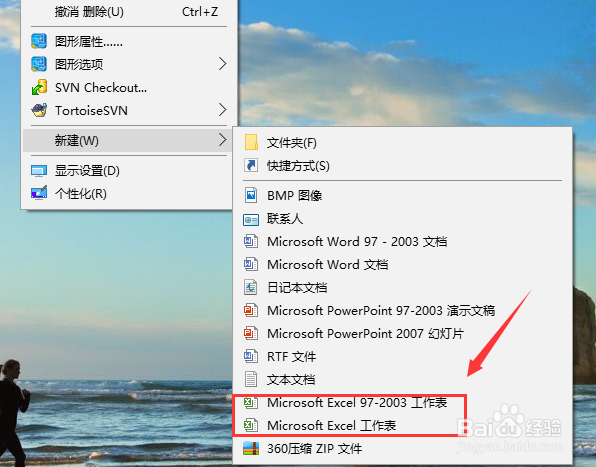Select 日记本文档 in the New submenu
This screenshot has height=467, width=596.
tap(403, 287)
